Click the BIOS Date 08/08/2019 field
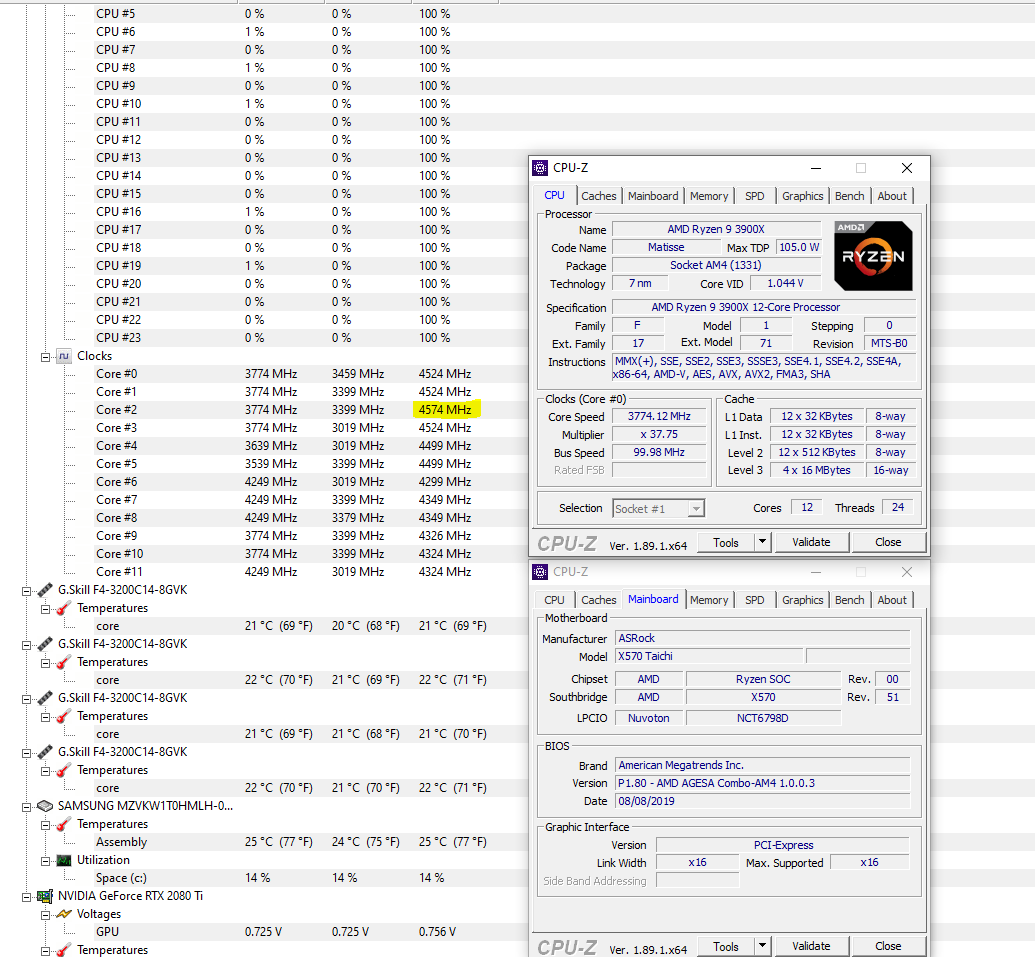 (762, 801)
